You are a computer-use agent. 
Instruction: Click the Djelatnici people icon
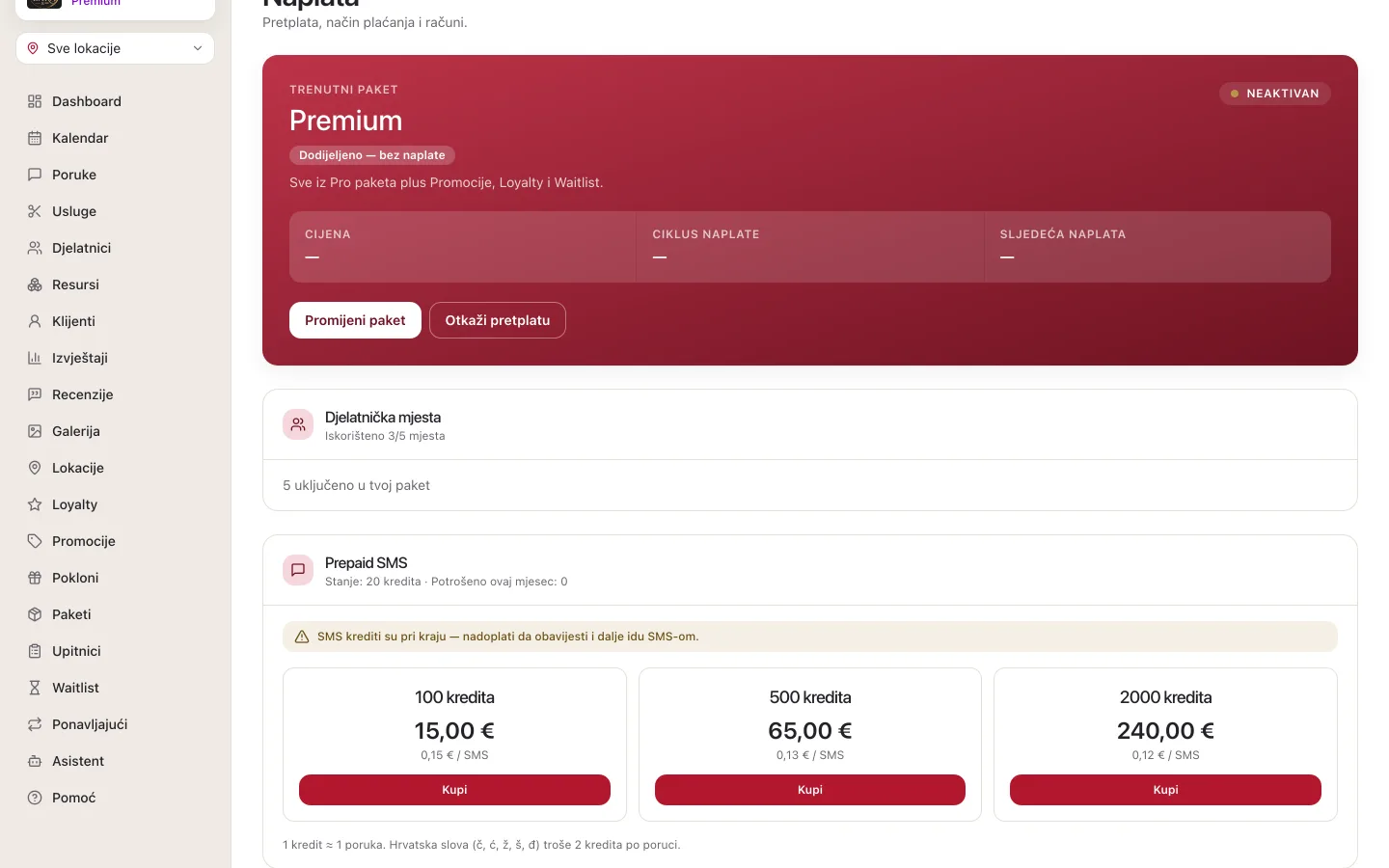pyautogui.click(x=35, y=248)
